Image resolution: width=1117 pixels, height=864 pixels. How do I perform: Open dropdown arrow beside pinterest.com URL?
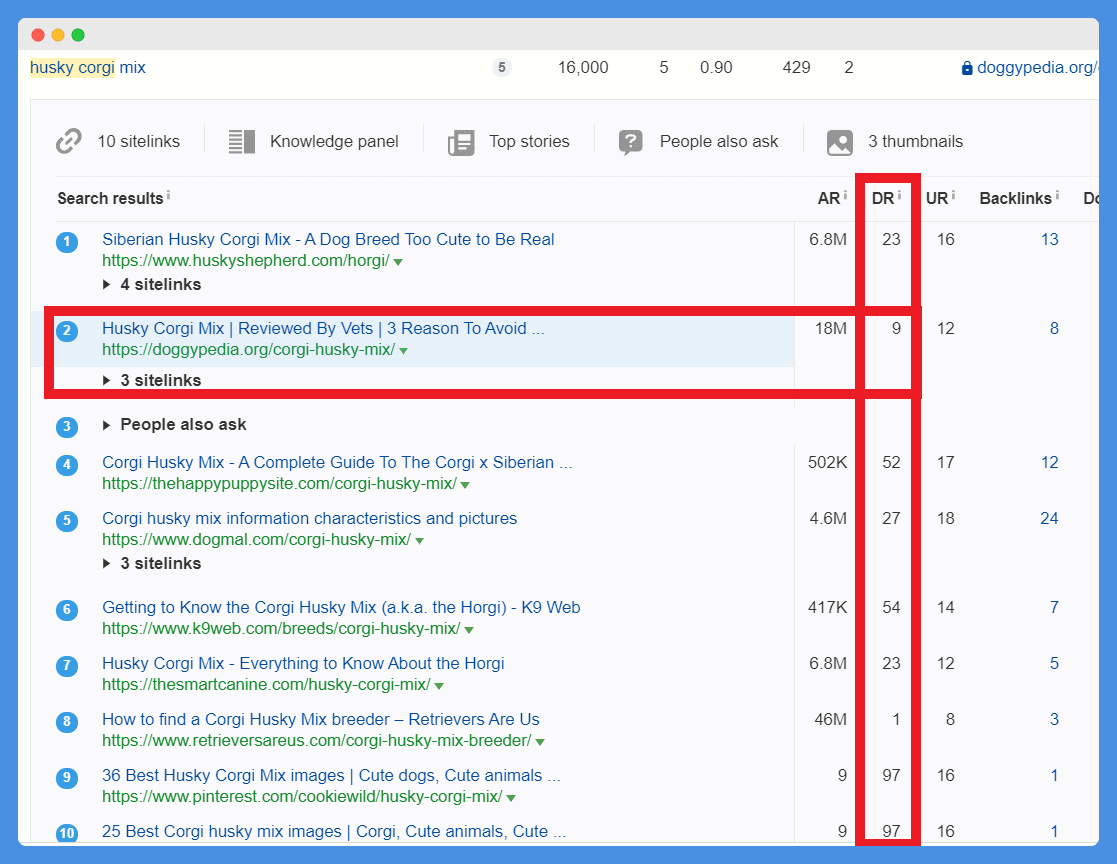(511, 798)
